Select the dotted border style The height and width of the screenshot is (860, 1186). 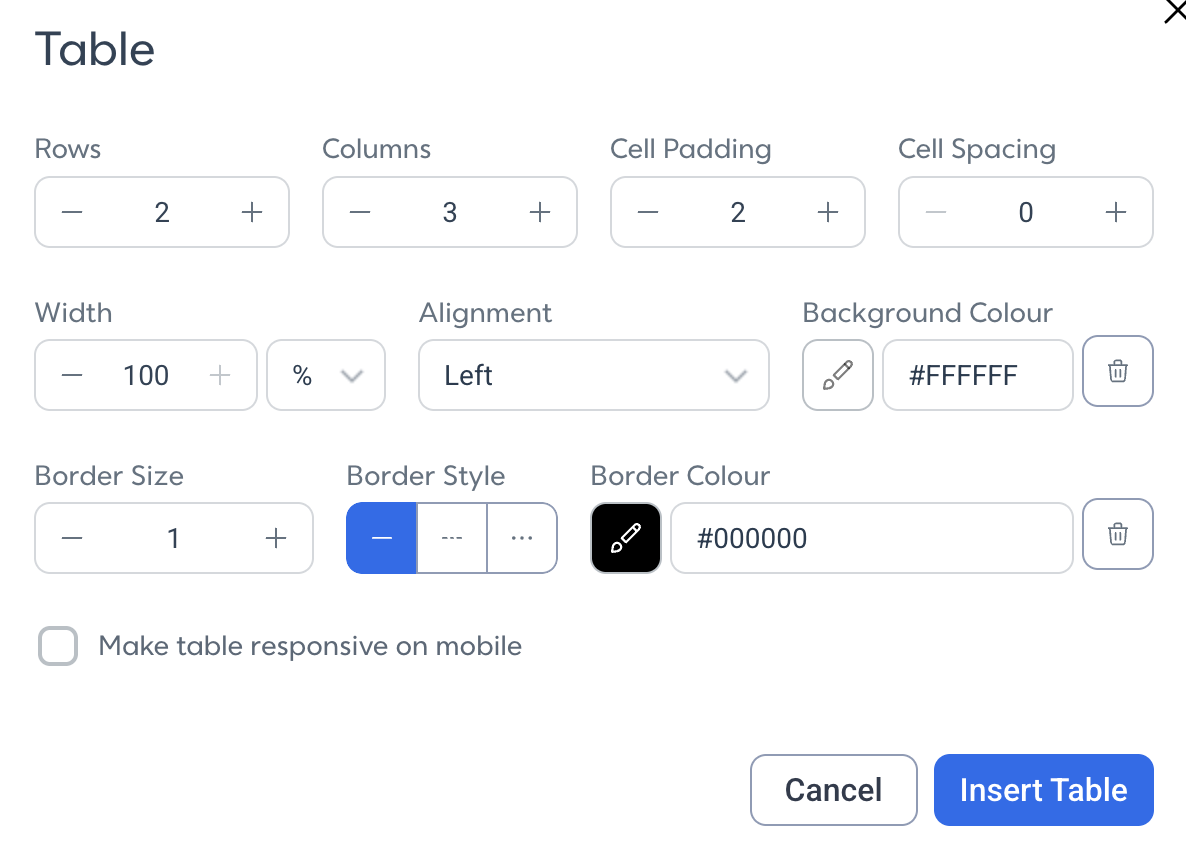[x=522, y=538]
